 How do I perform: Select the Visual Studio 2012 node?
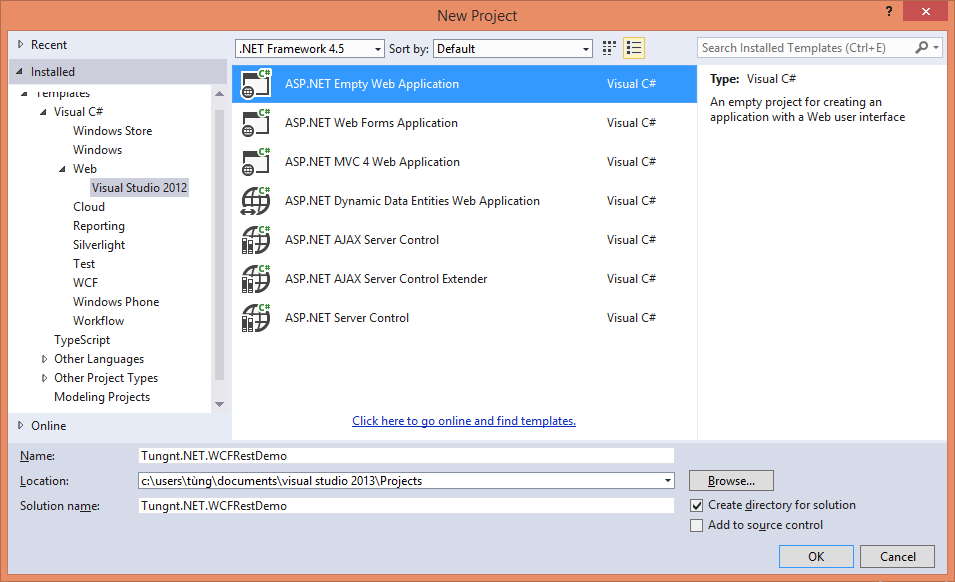point(139,188)
